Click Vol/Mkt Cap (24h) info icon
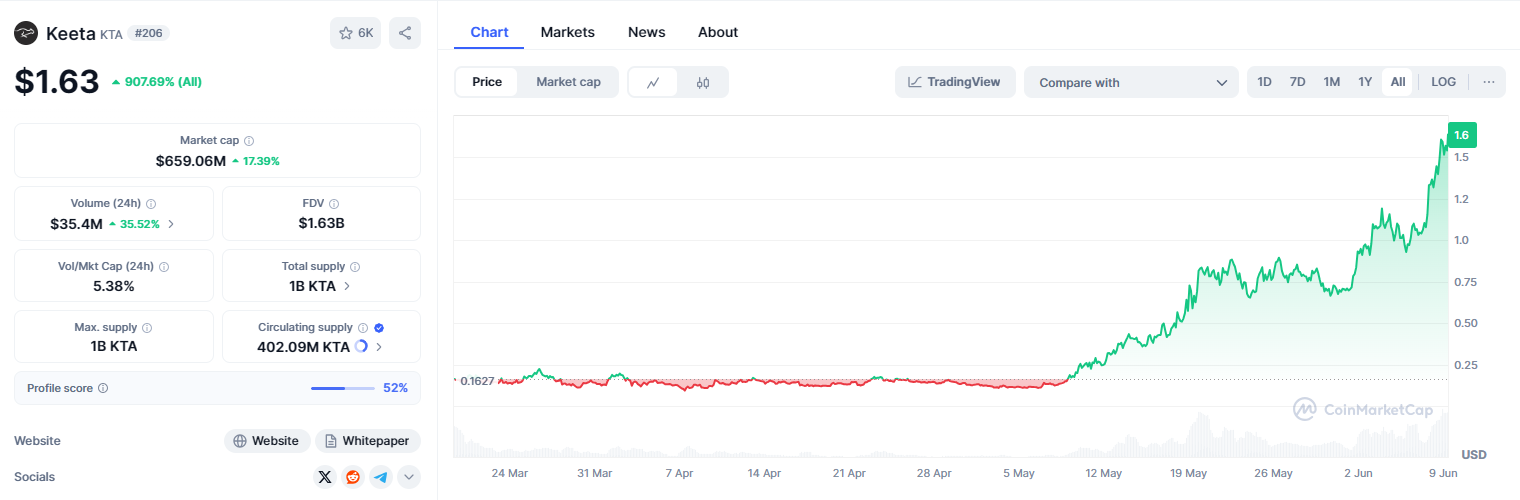The width and height of the screenshot is (1520, 500). (164, 267)
